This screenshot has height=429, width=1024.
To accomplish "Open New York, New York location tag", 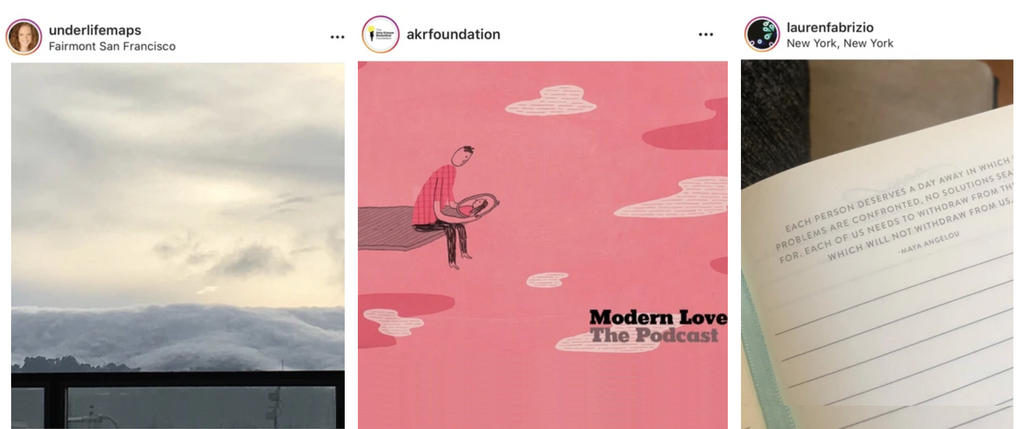I will [x=839, y=44].
